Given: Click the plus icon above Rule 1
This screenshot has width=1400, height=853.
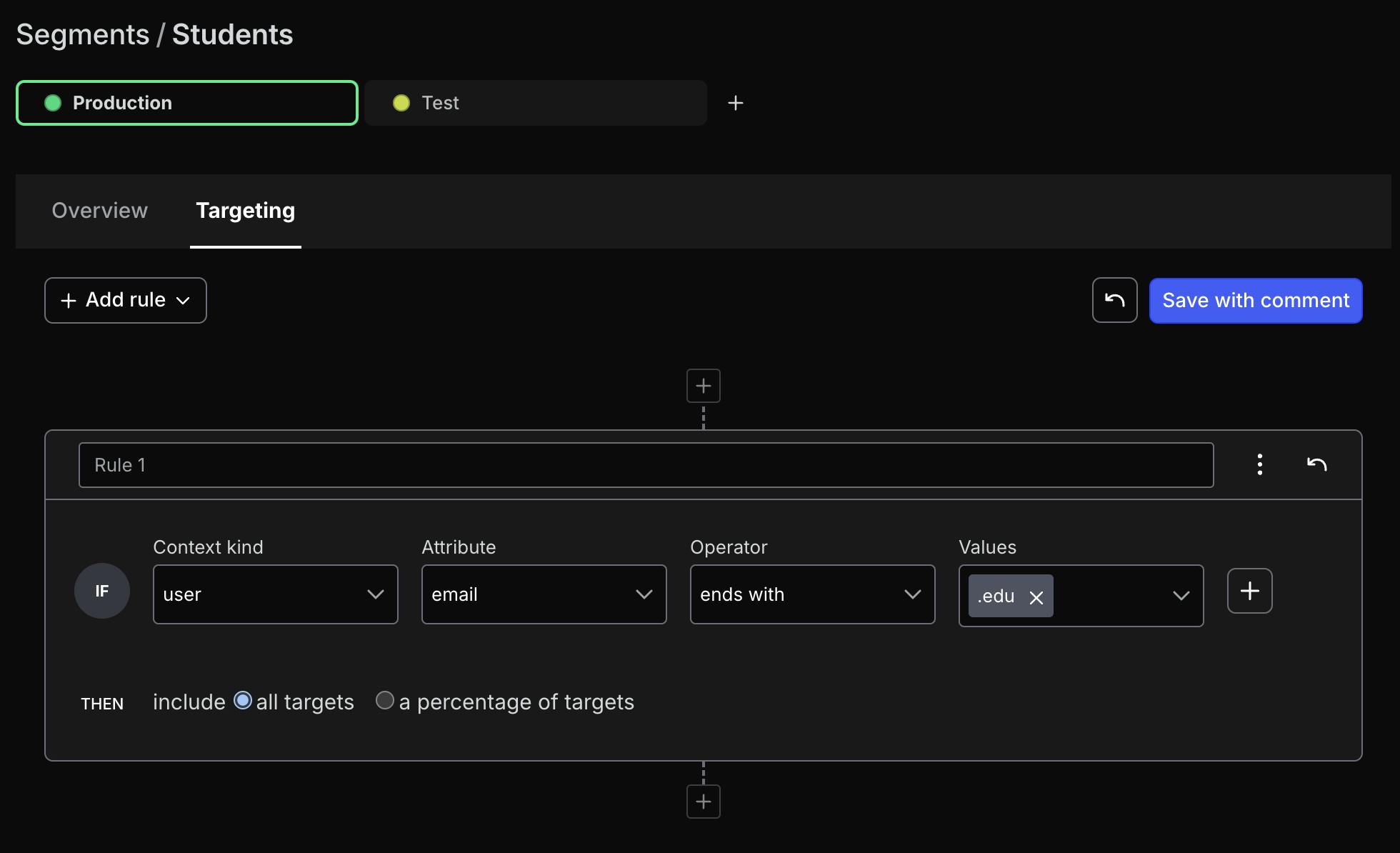Looking at the screenshot, I should tap(703, 385).
